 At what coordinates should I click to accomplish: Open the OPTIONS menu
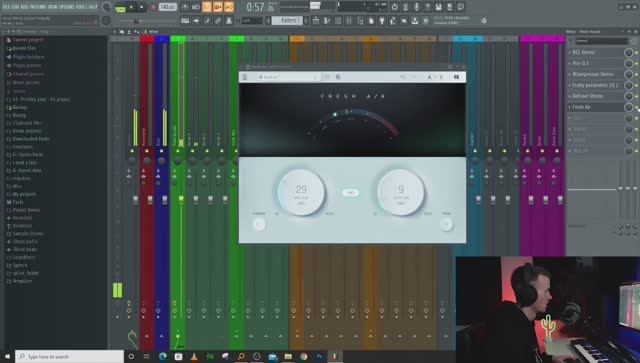click(x=68, y=7)
